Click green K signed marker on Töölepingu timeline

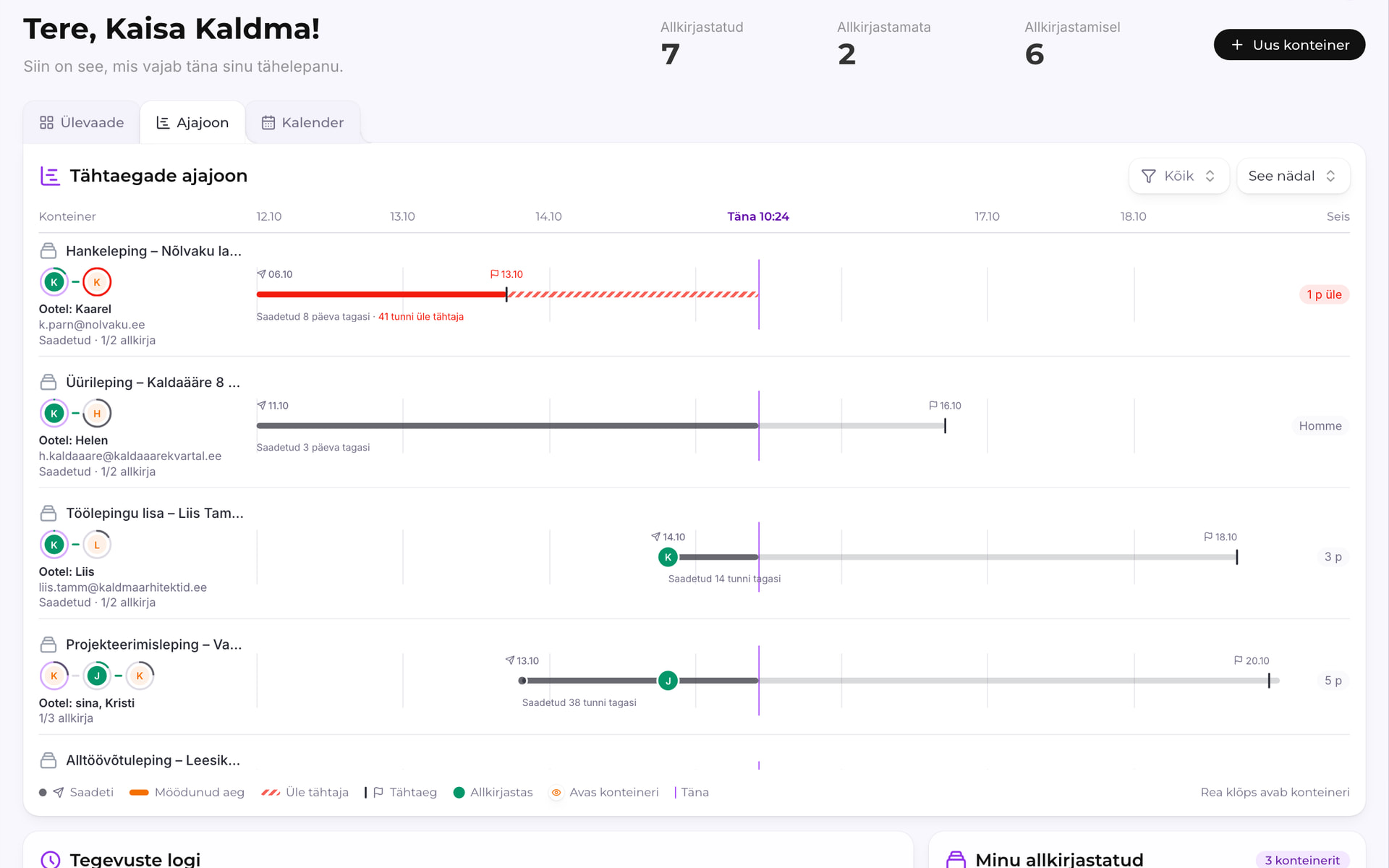(x=668, y=557)
